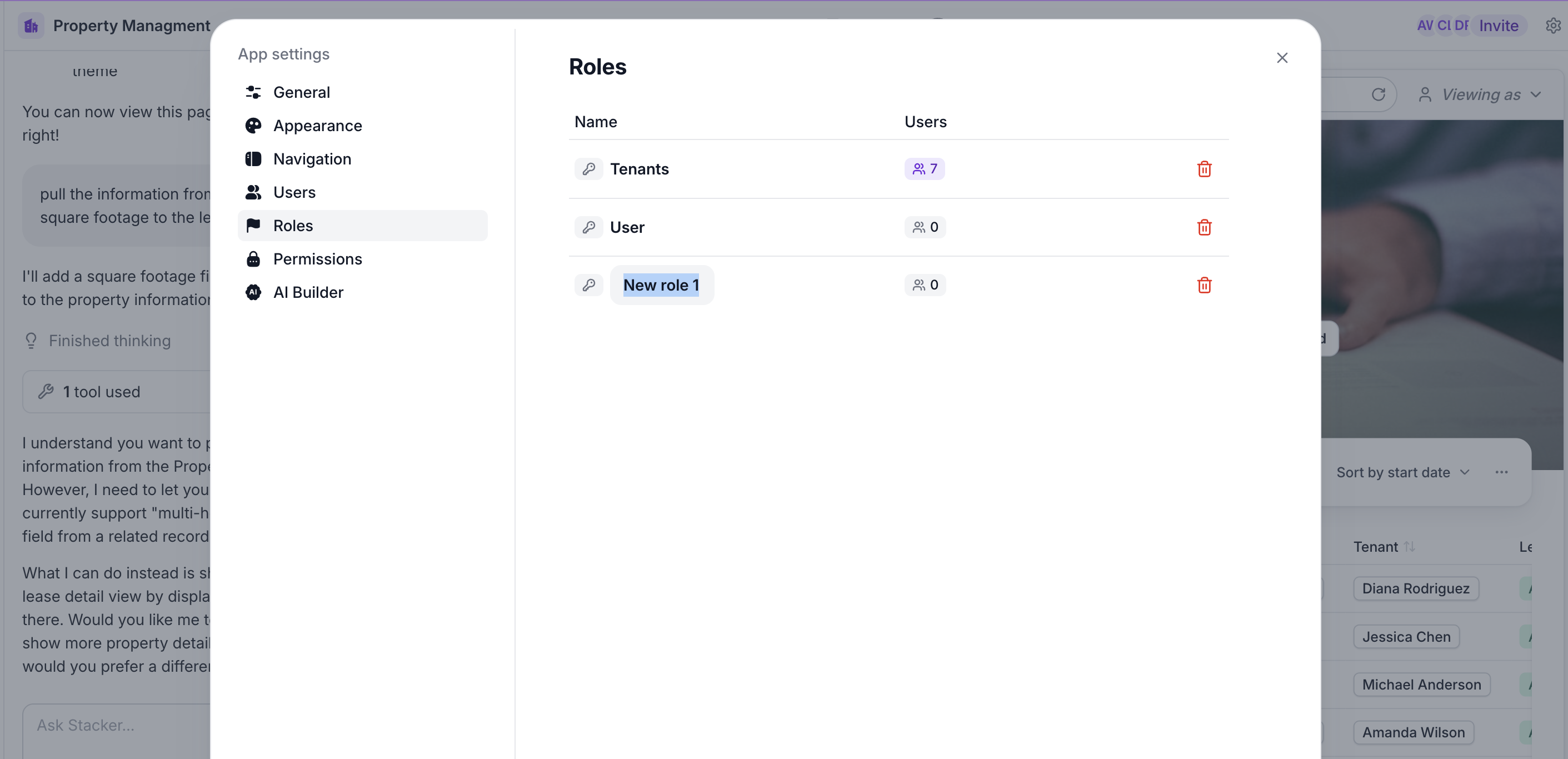Screen dimensions: 1568x759
Task: Delete the Tenants role trash icon
Action: coord(1204,168)
